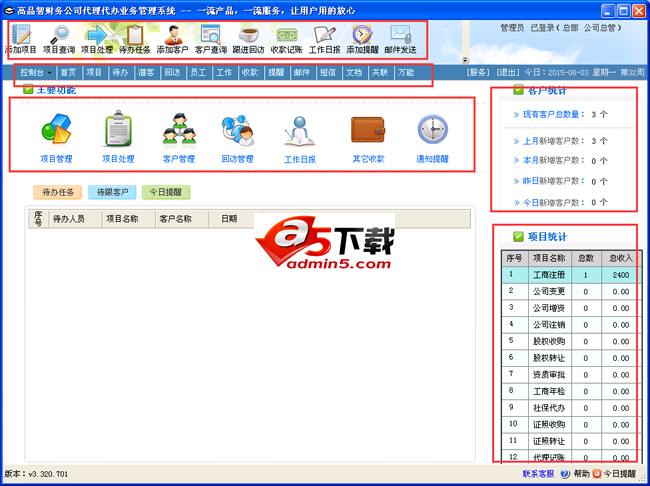Open the 关联 menu item
The height and width of the screenshot is (486, 650).
click(380, 73)
